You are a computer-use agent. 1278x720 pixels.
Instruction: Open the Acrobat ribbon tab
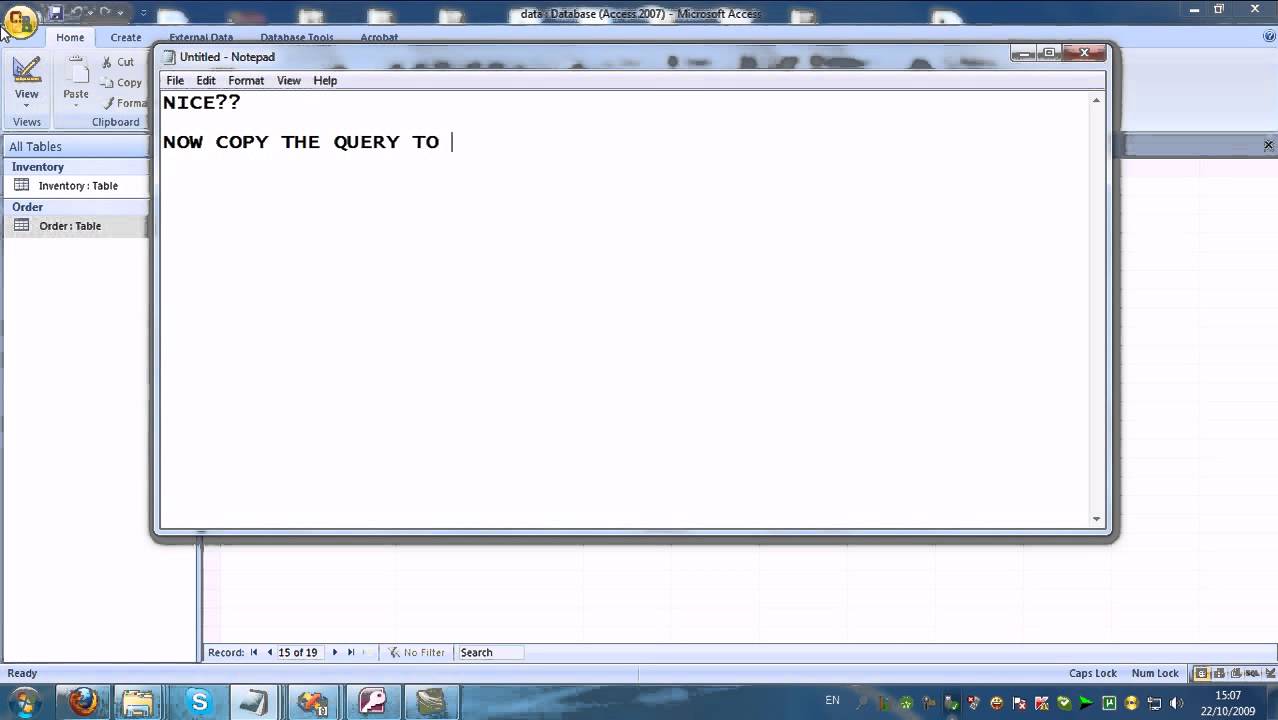(379, 37)
